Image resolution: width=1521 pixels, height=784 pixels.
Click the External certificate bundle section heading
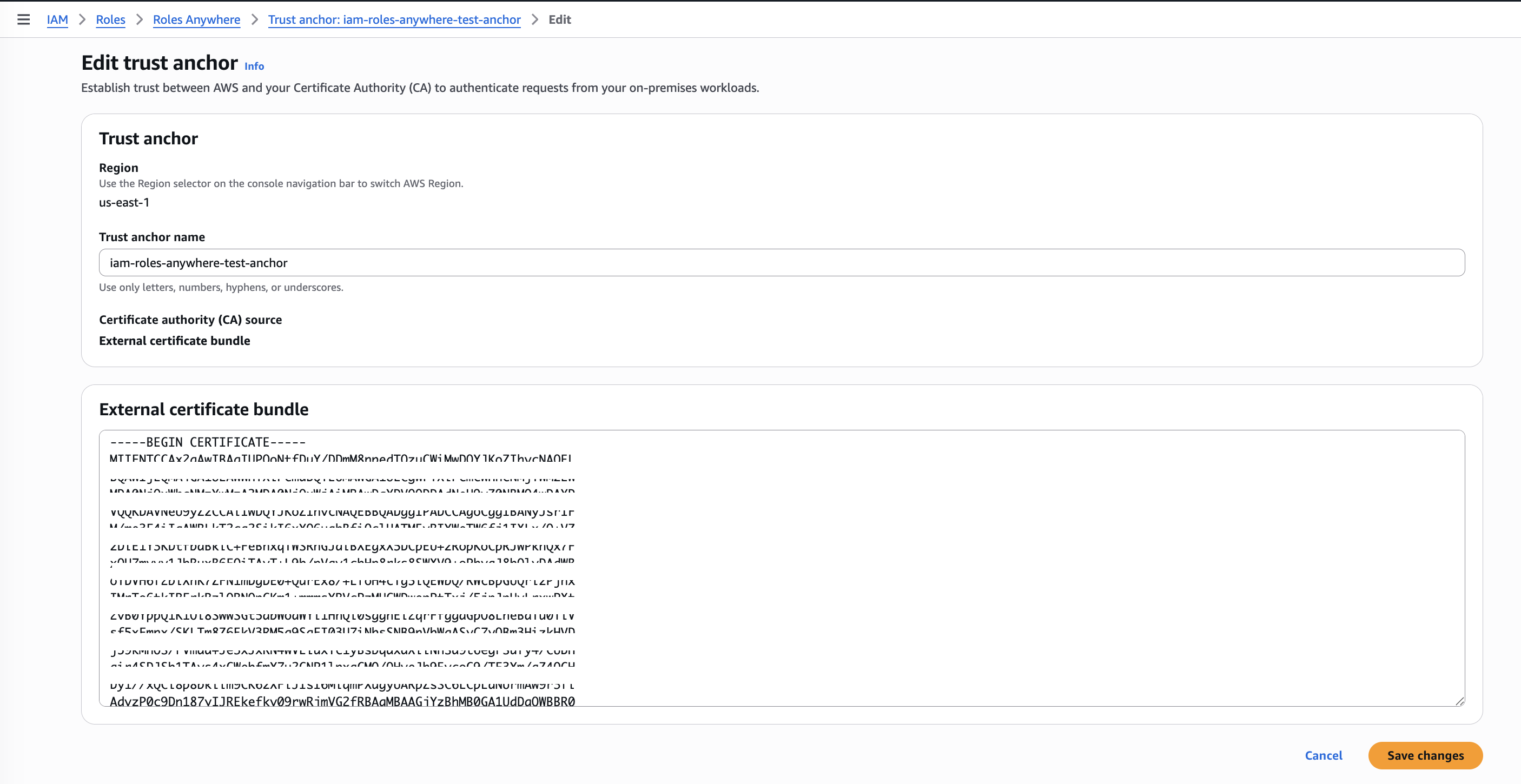pyautogui.click(x=203, y=409)
